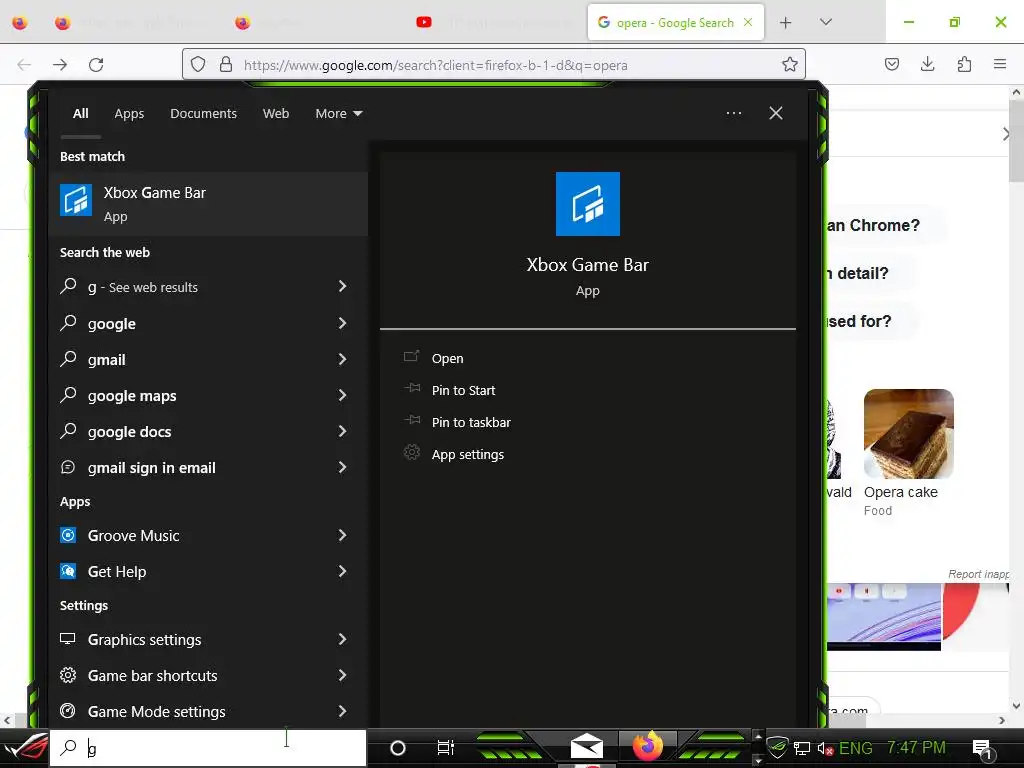
Task: Click Pin to taskbar action
Action: click(x=471, y=423)
